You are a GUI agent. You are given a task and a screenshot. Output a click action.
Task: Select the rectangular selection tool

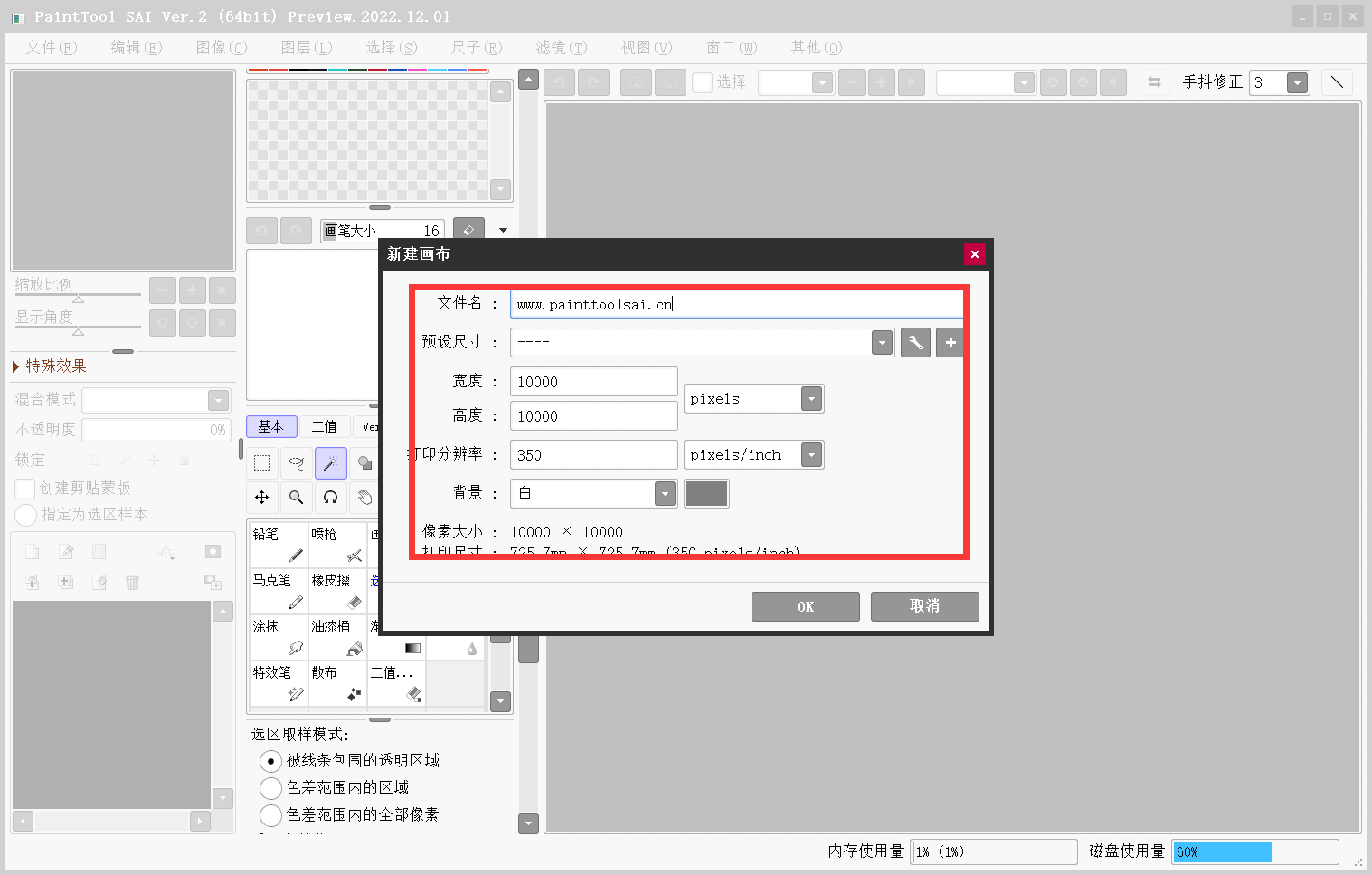(x=262, y=463)
